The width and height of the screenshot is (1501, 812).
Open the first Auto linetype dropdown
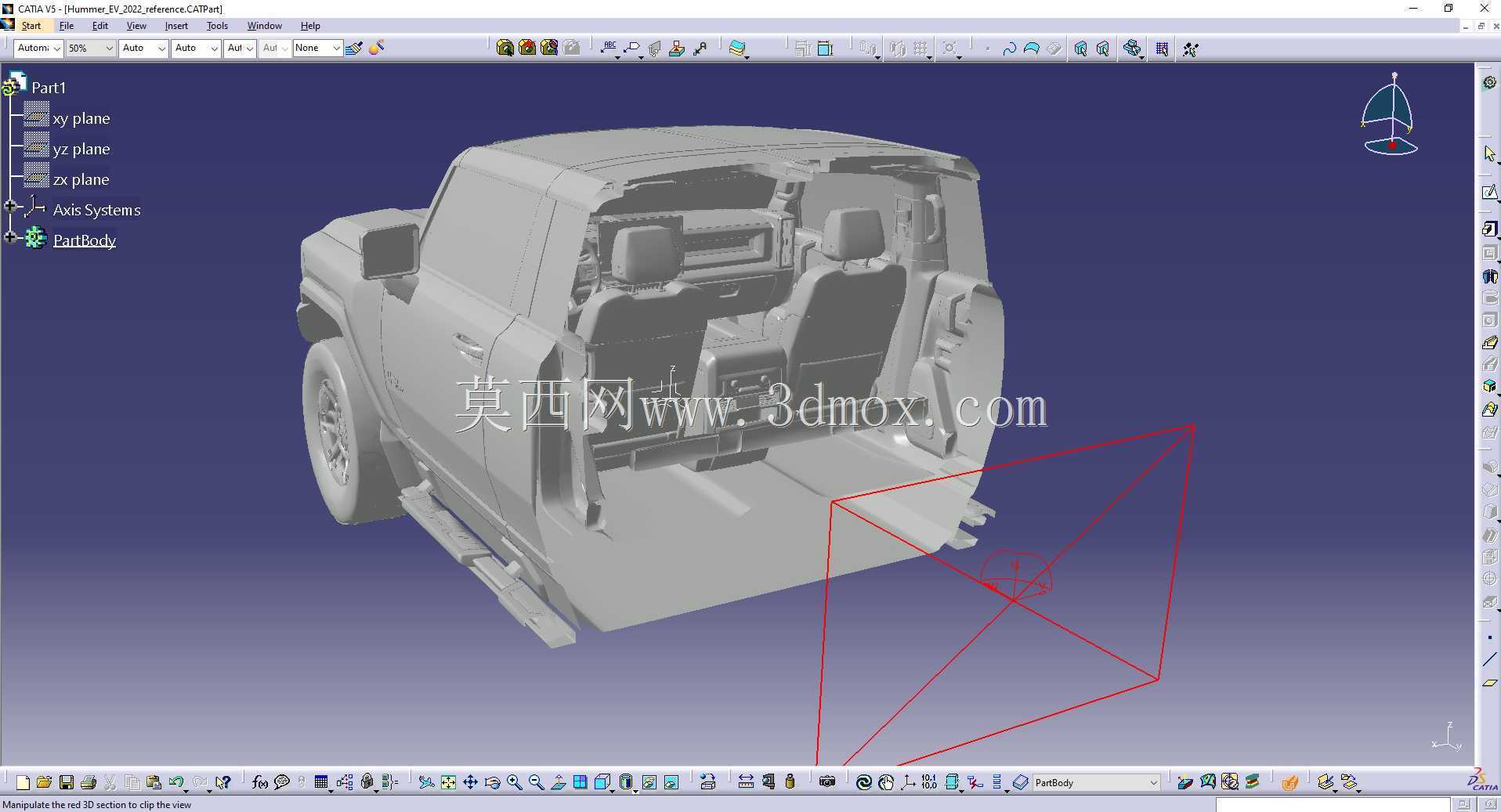click(x=144, y=48)
